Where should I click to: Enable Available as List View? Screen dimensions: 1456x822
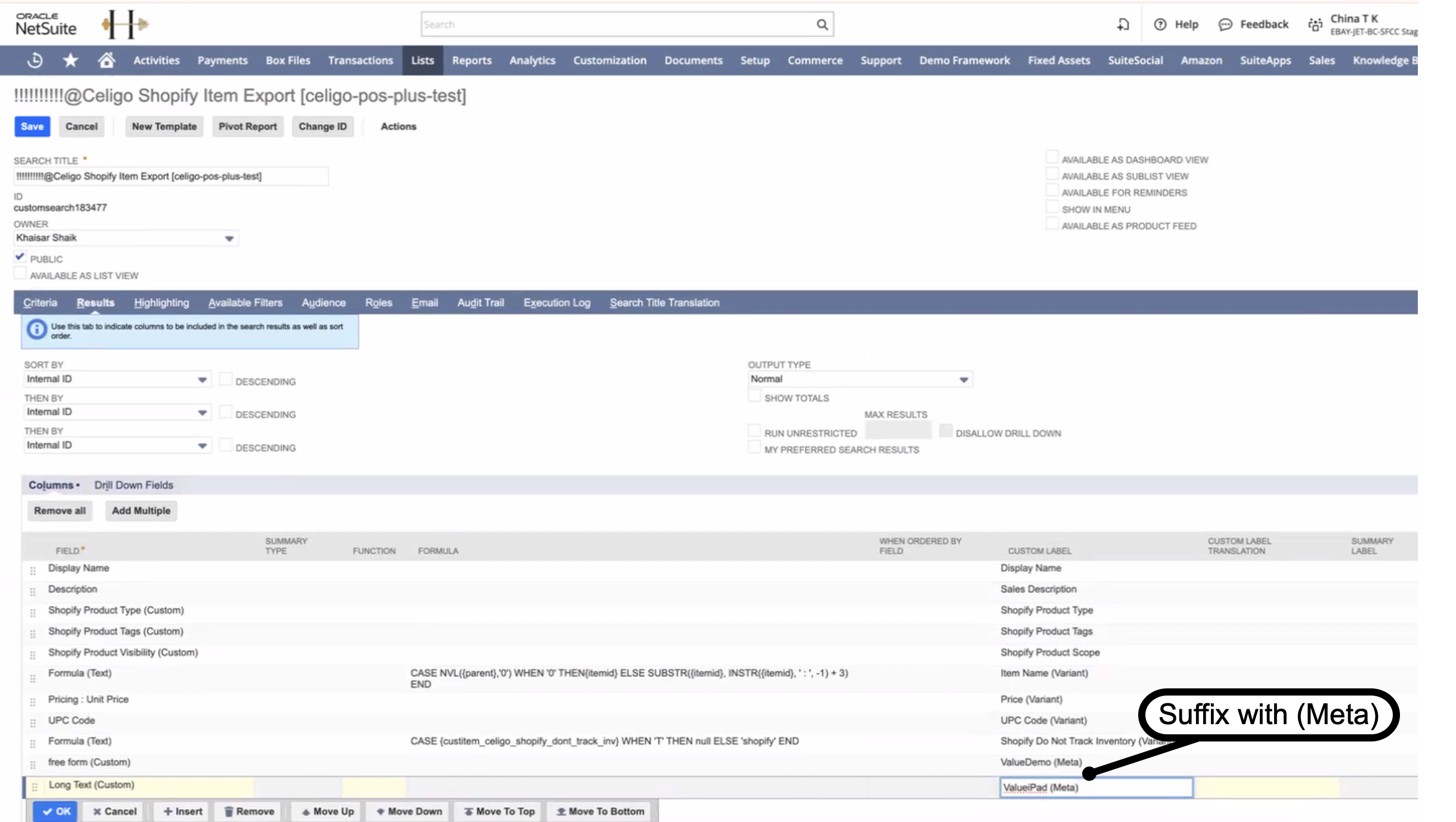20,274
